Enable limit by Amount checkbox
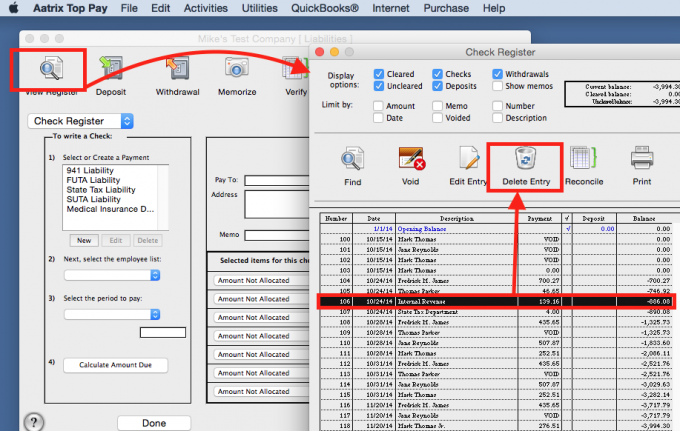 (x=378, y=106)
